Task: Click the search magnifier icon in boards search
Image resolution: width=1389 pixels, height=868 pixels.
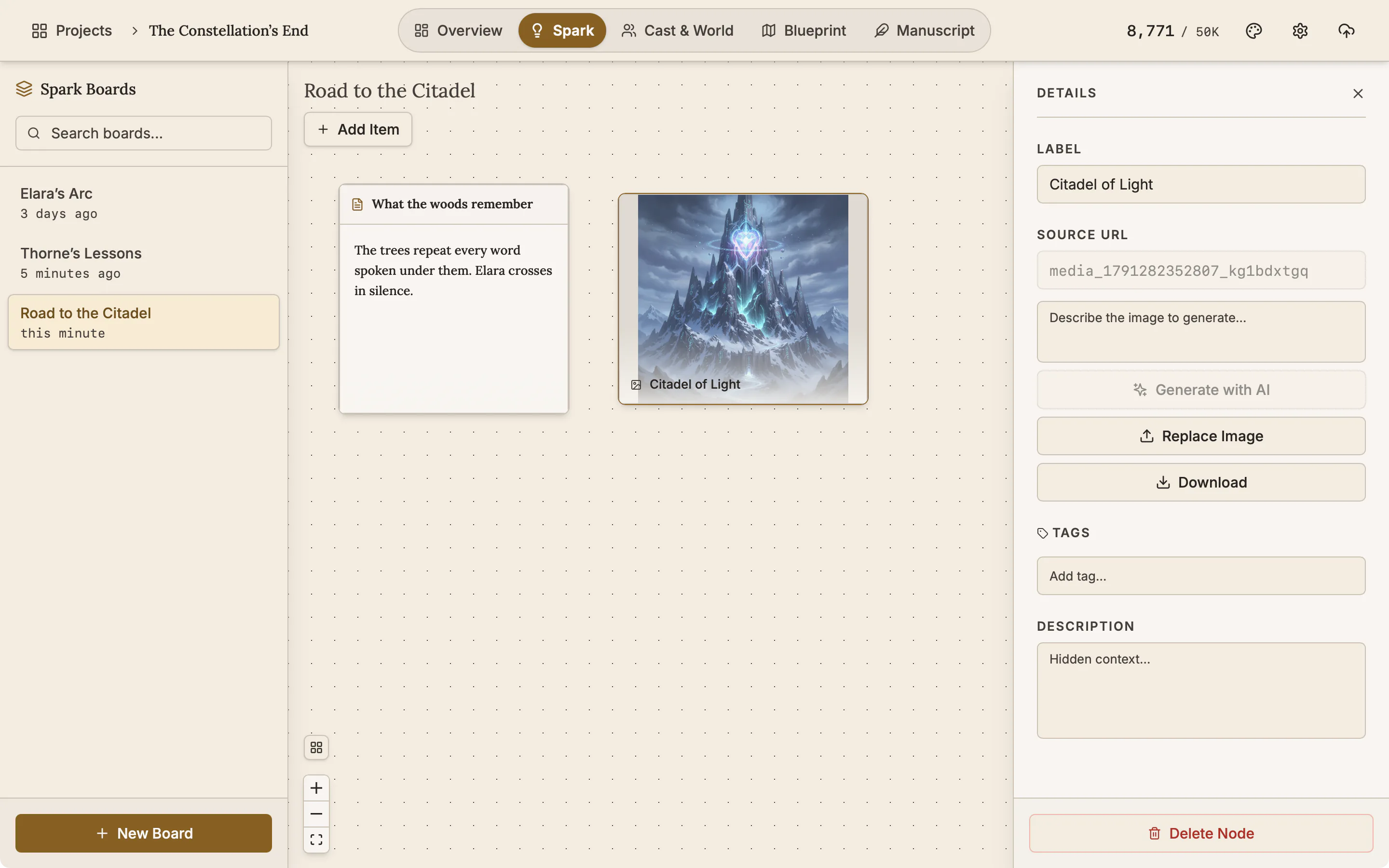Action: pyautogui.click(x=34, y=133)
